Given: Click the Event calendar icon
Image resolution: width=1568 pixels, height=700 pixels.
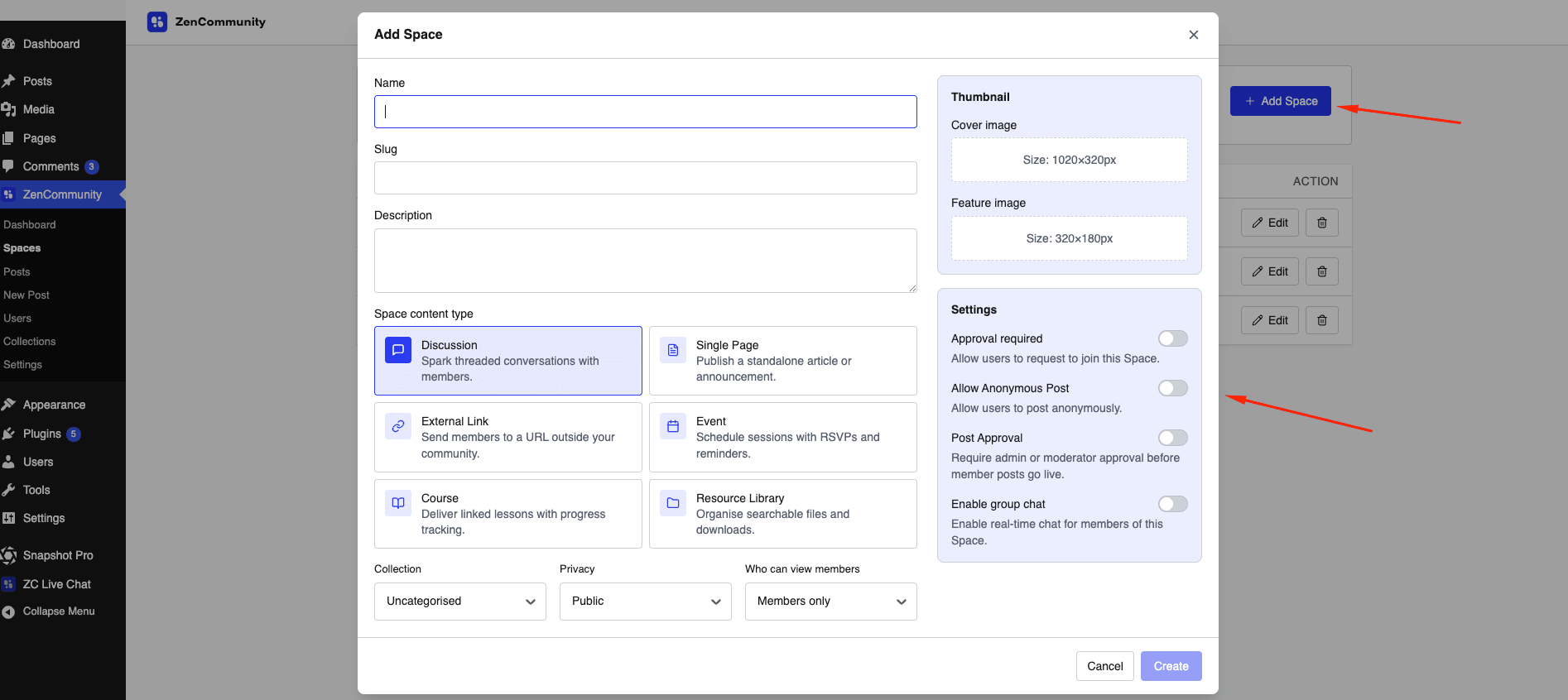Looking at the screenshot, I should point(673,426).
